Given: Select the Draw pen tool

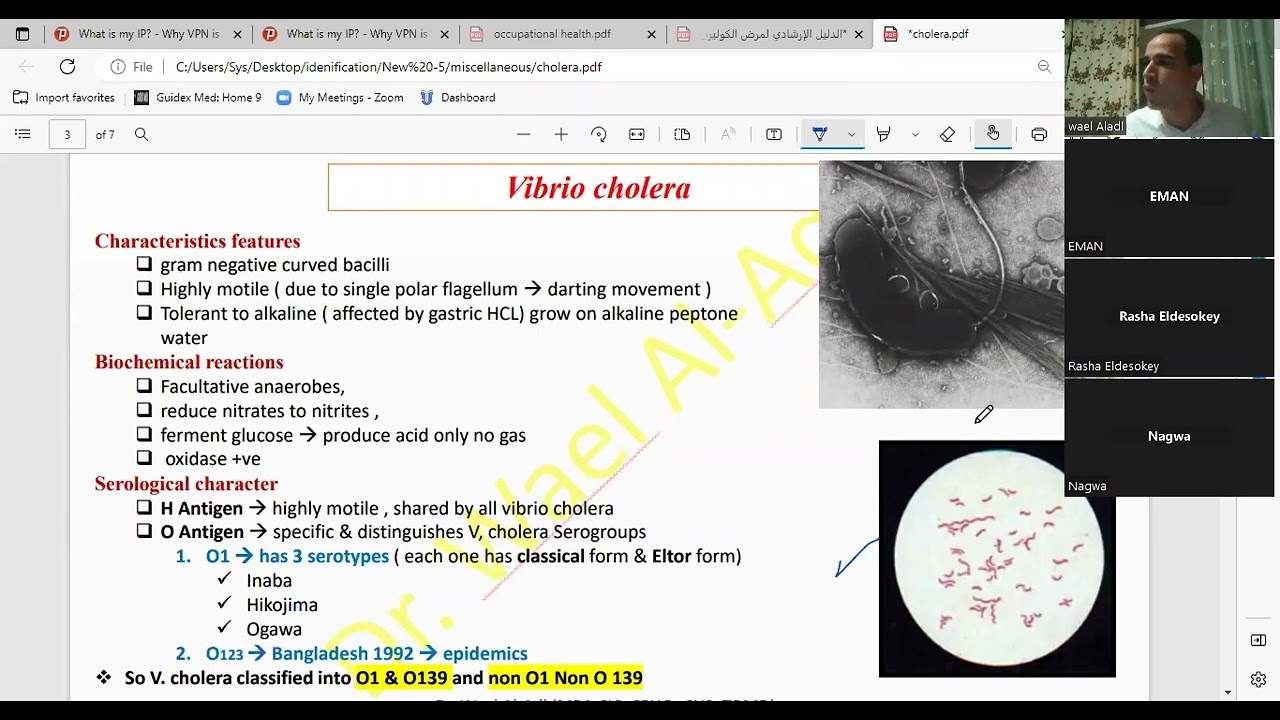Looking at the screenshot, I should point(820,134).
